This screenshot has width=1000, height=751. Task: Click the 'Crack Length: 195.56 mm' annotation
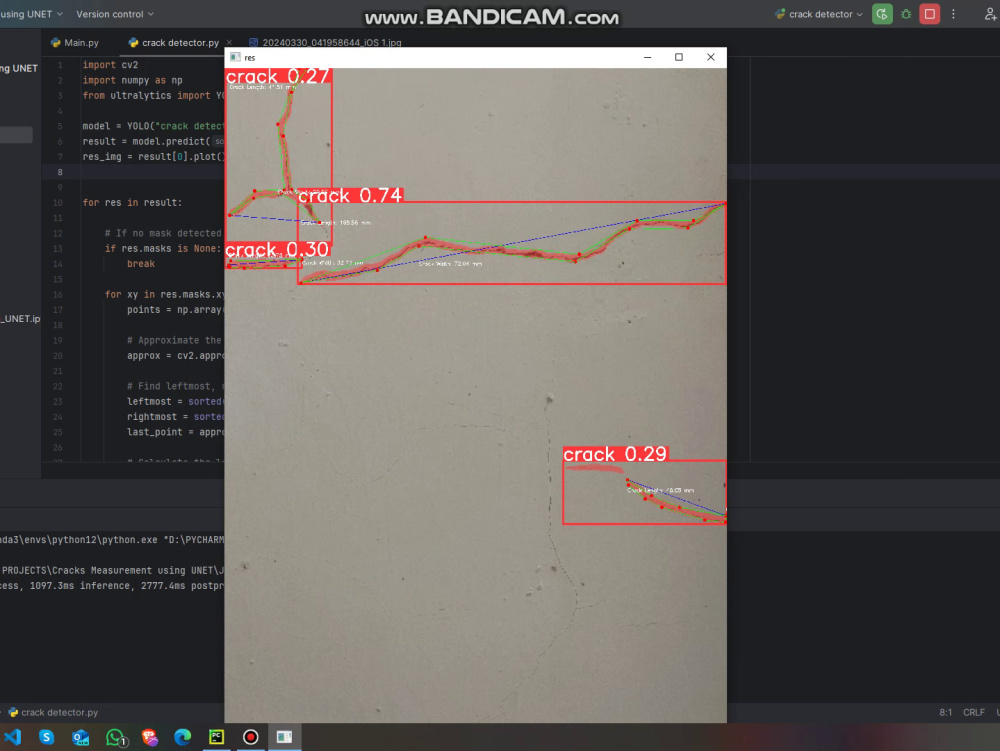pos(336,223)
